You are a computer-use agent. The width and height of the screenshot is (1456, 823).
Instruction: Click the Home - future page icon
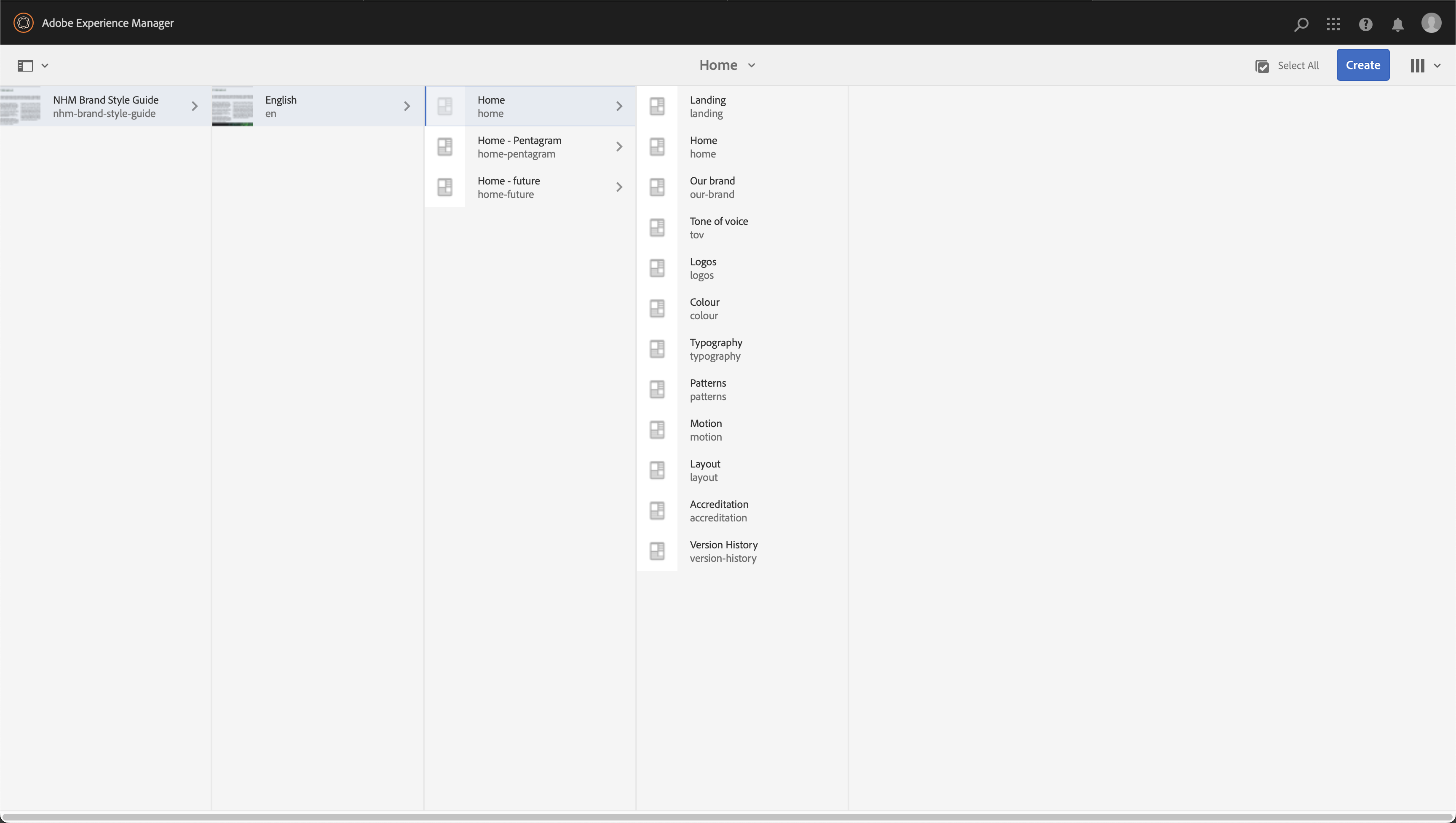445,187
